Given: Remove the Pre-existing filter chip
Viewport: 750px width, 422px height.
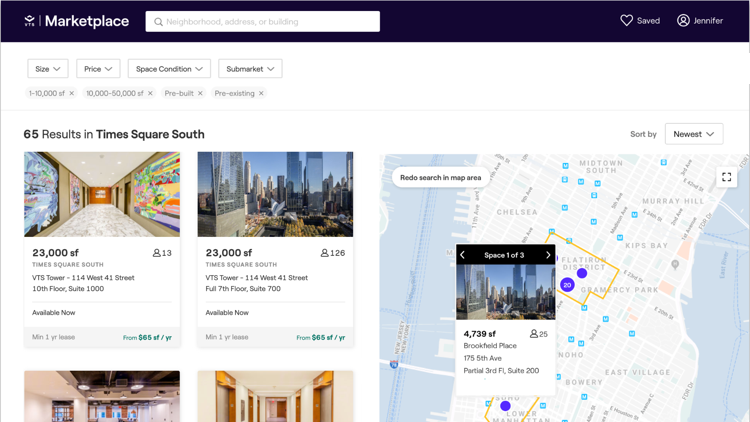Looking at the screenshot, I should [x=261, y=93].
